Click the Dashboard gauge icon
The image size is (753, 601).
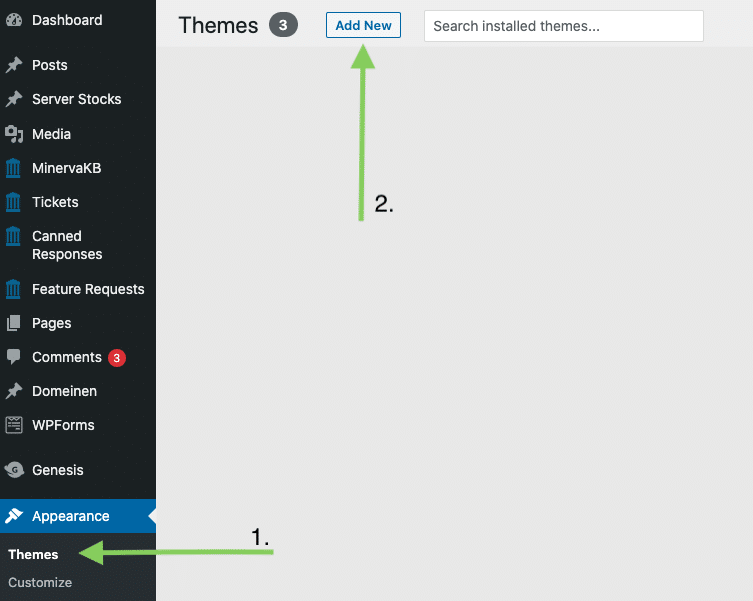click(14, 20)
